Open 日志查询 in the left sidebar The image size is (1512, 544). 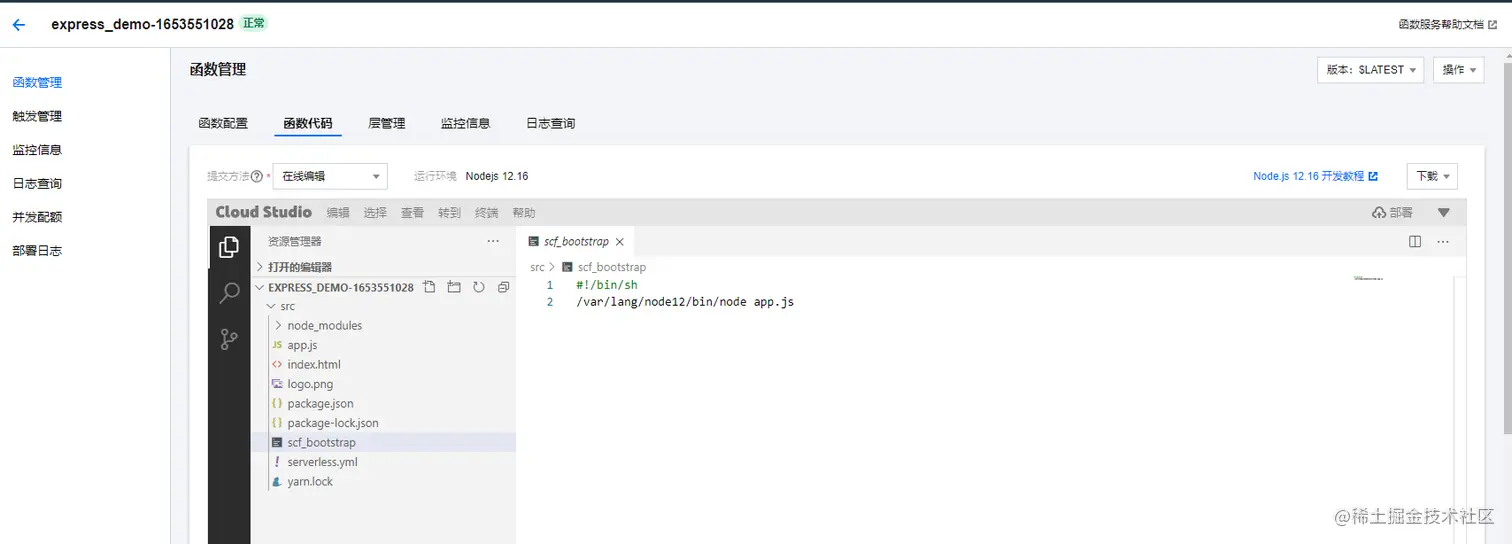point(37,184)
